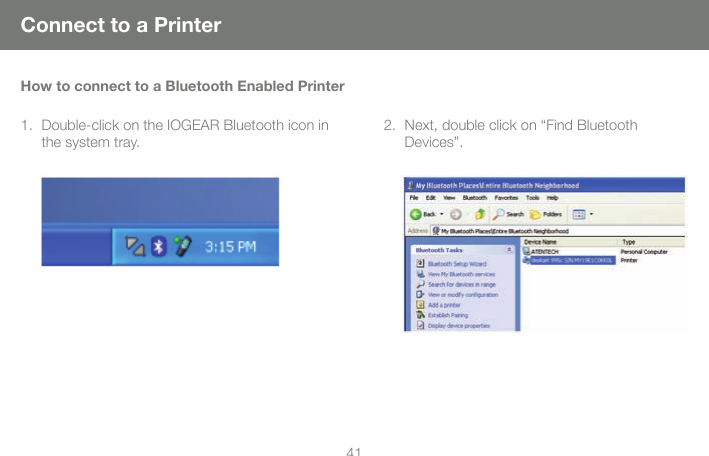Click the Address bar Bluetooth places icon
This screenshot has height=456, width=709.
coord(436,231)
